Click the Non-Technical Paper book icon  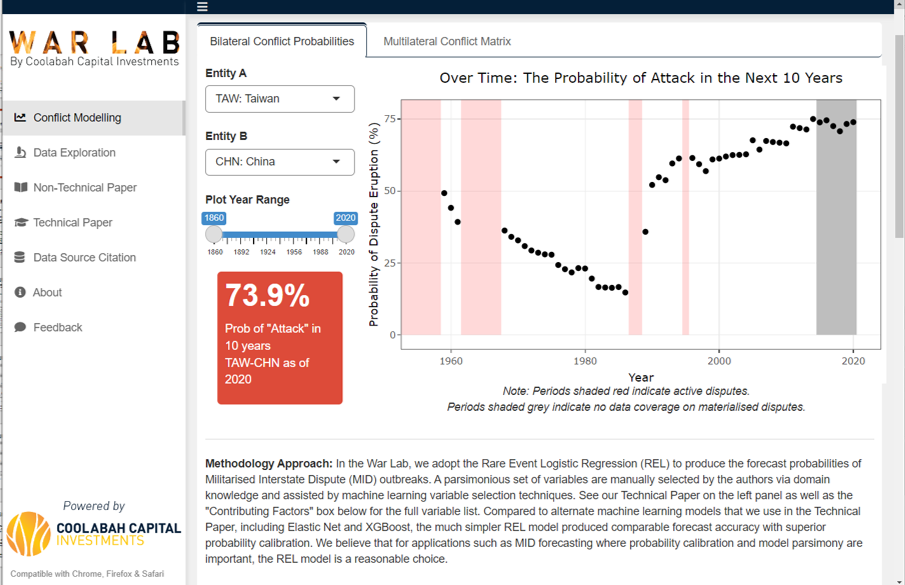tap(20, 188)
